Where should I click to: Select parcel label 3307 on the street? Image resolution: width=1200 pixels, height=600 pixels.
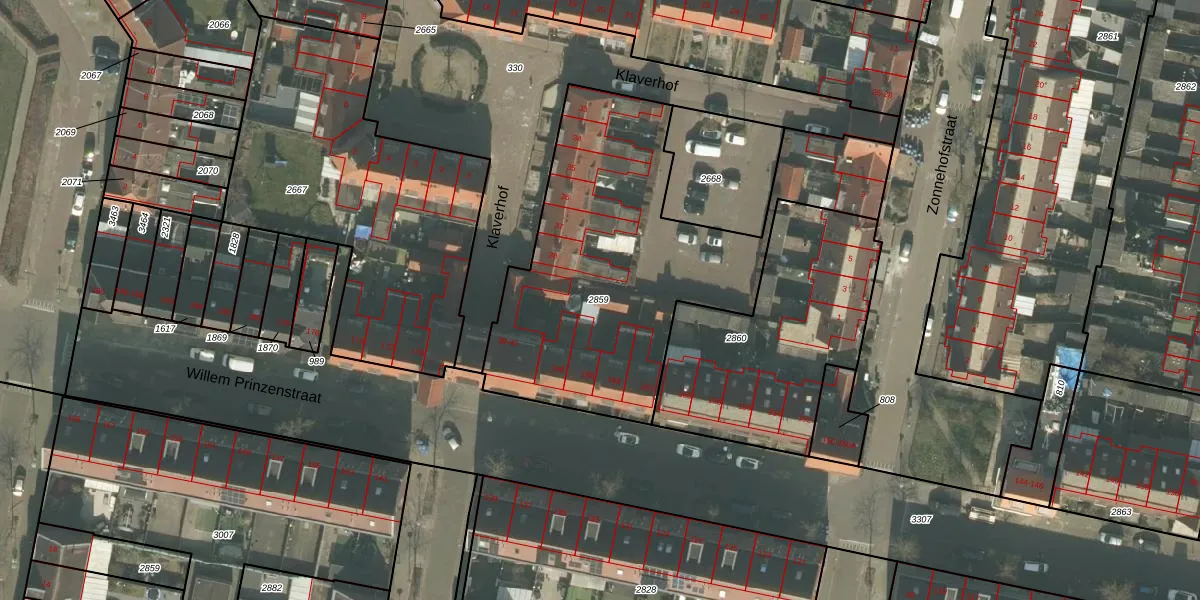(x=921, y=519)
